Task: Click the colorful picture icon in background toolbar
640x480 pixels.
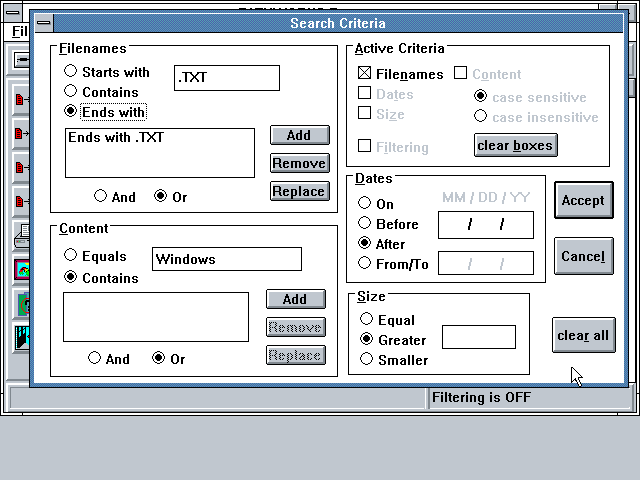Action: (22, 270)
